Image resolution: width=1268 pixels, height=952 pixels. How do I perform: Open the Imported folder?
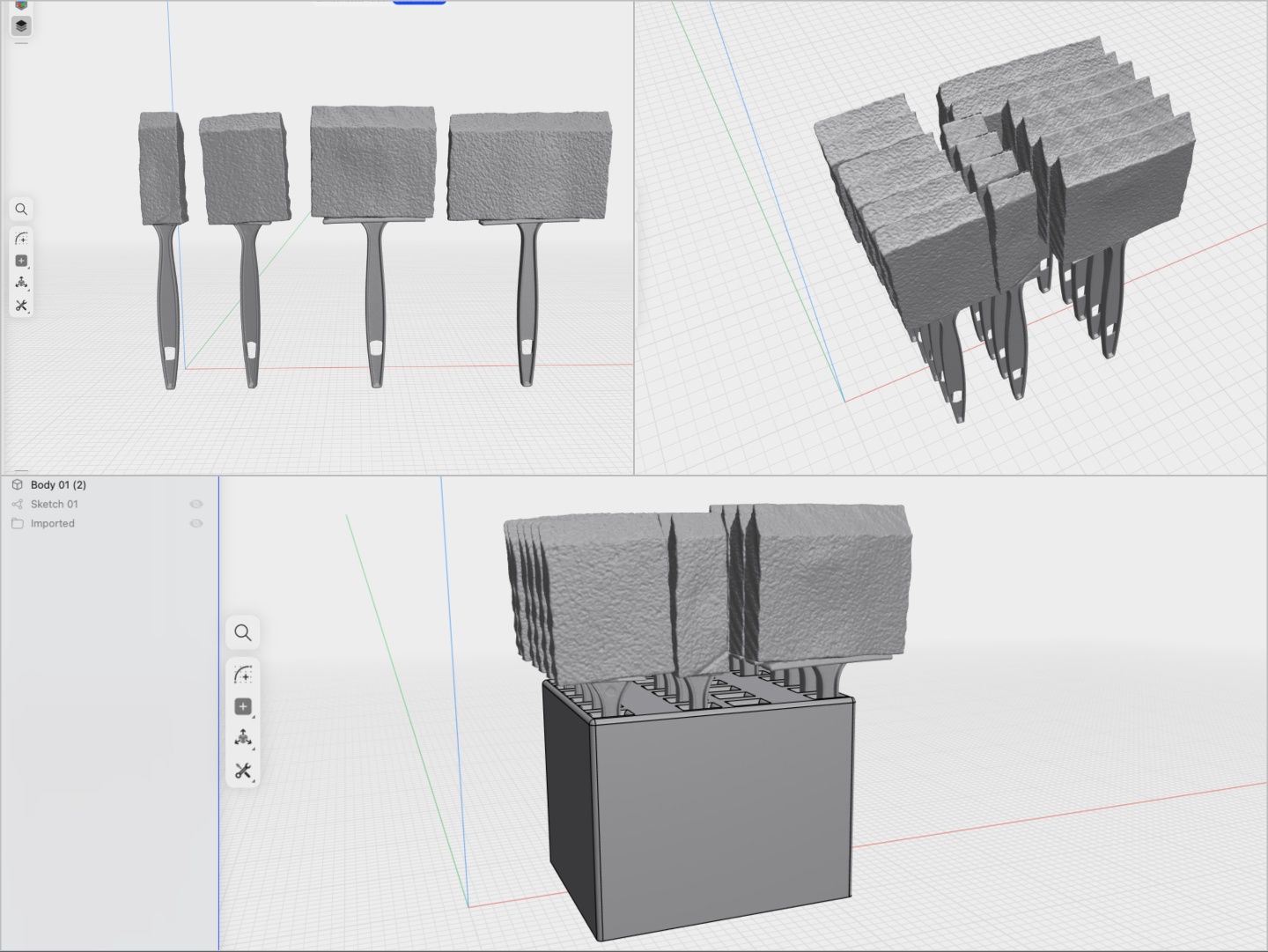click(52, 523)
